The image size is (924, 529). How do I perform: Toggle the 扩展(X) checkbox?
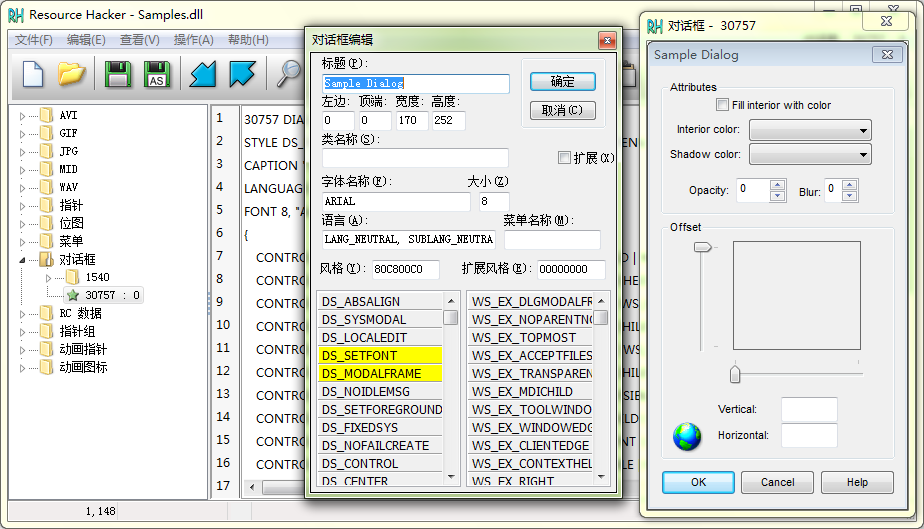(565, 158)
